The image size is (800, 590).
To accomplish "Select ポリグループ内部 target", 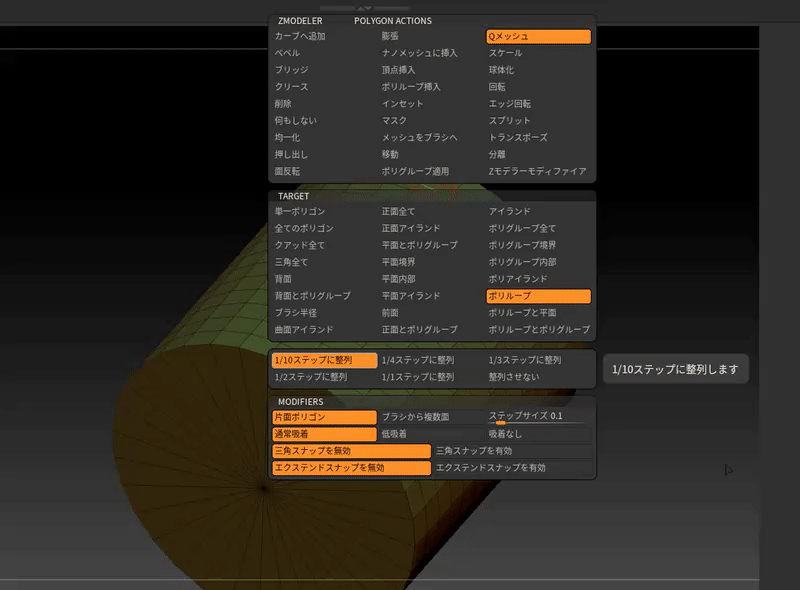I will 522,262.
